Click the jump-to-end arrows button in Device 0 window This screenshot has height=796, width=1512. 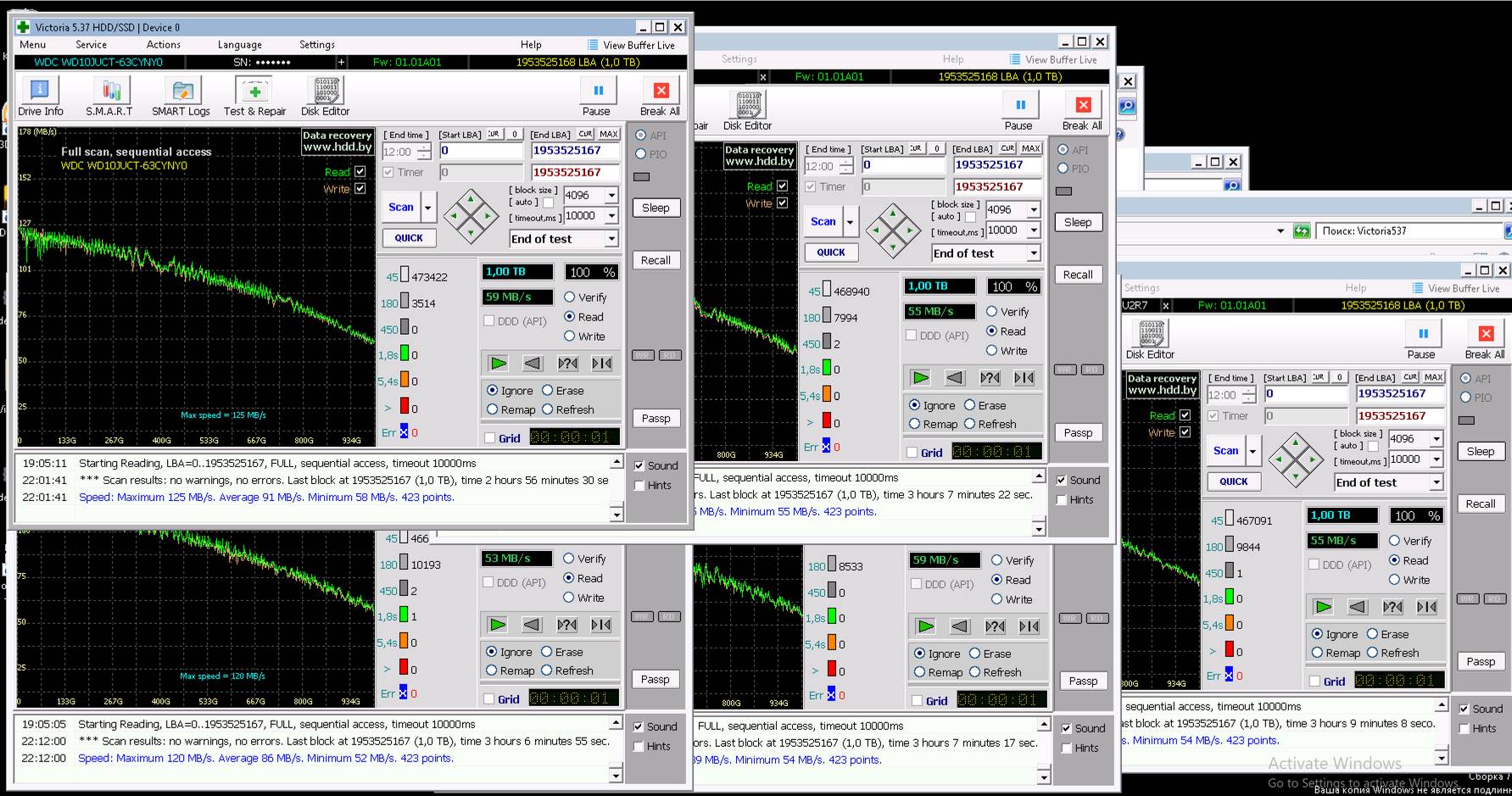tap(602, 364)
